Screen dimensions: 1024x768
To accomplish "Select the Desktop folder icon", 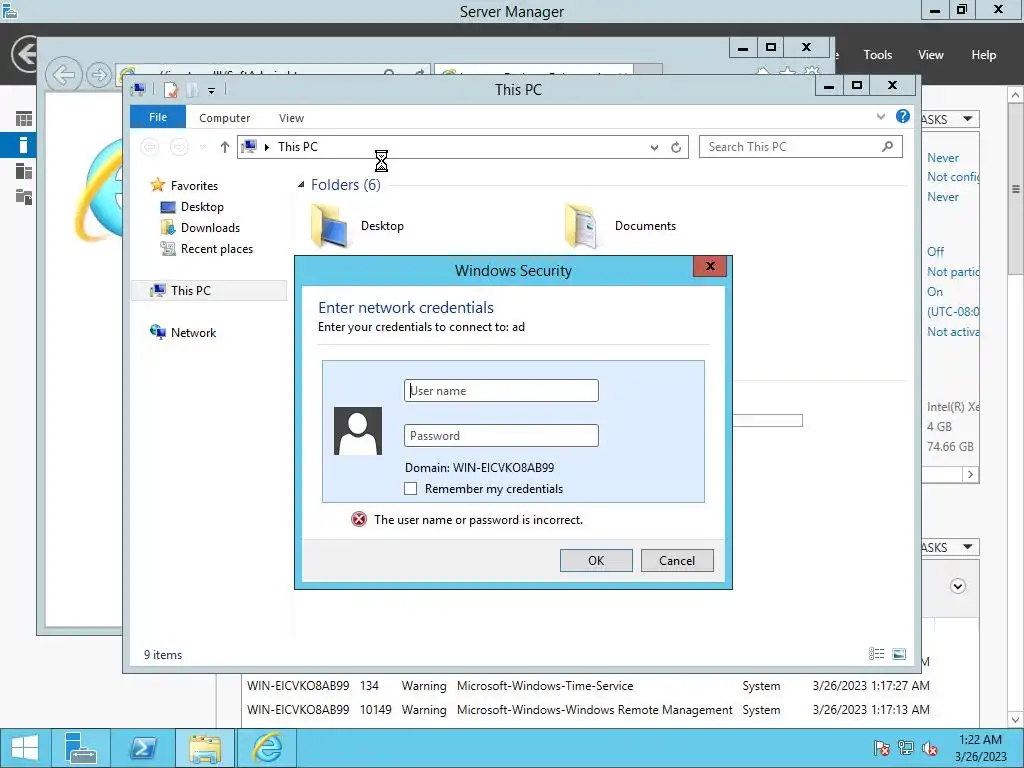I will point(329,226).
